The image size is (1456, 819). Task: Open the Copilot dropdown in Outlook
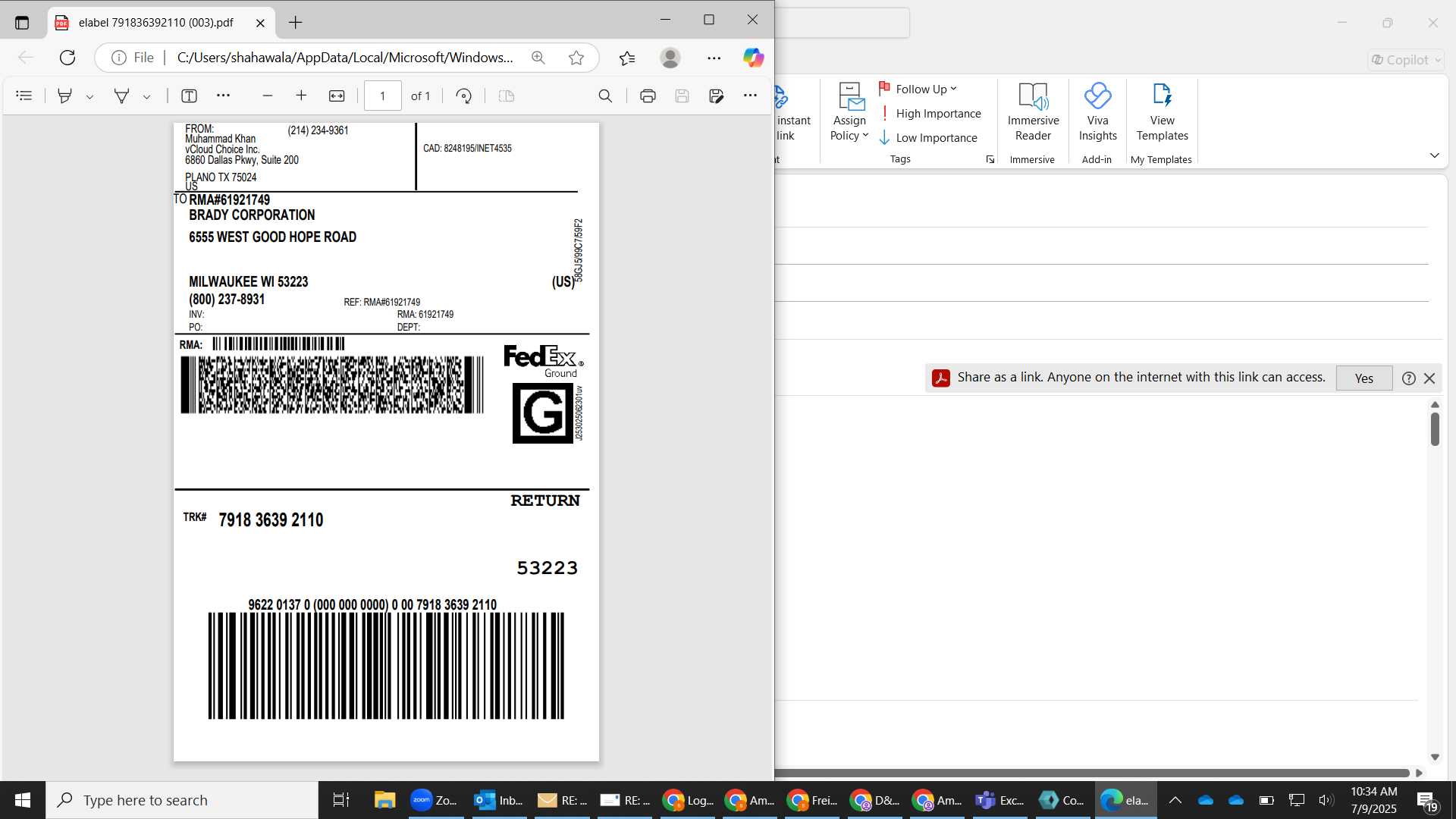coord(1406,60)
